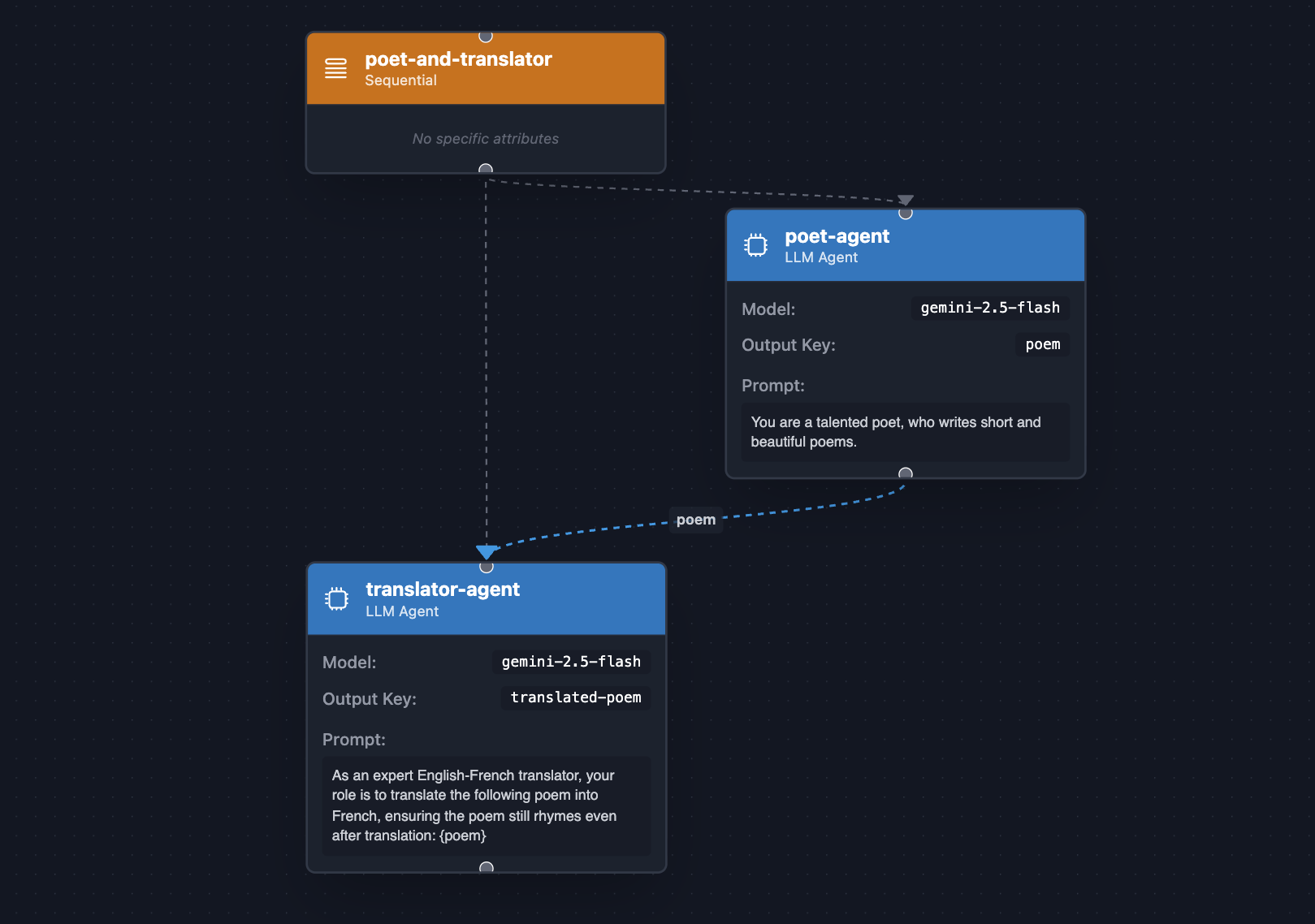Click the poem output key badge
The width and height of the screenshot is (1315, 924).
1042,344
